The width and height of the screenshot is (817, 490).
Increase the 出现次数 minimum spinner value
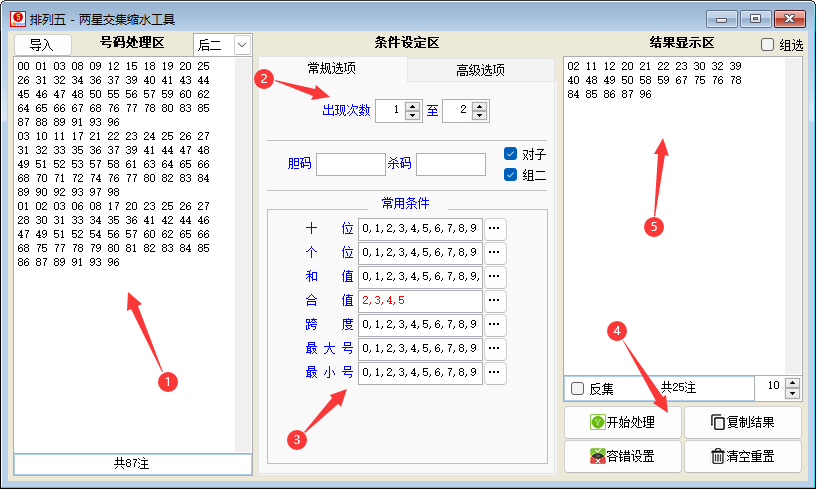coord(413,106)
